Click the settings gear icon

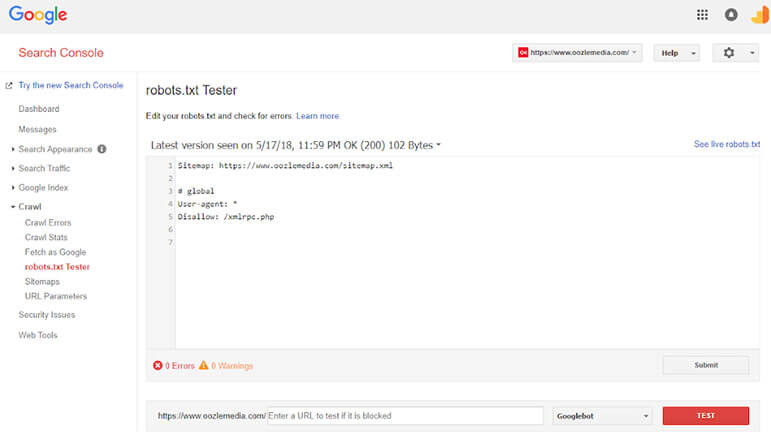(729, 53)
